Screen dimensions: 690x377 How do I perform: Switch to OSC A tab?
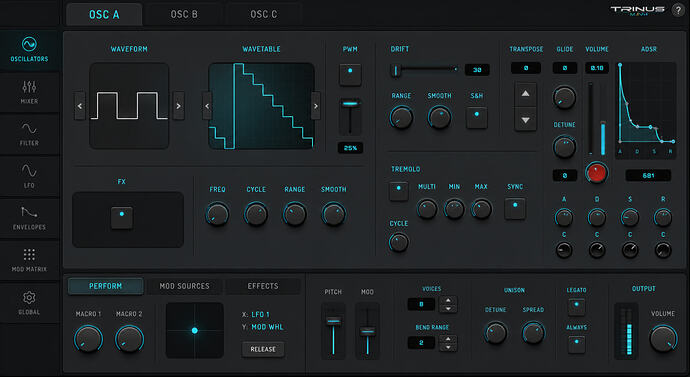click(104, 15)
